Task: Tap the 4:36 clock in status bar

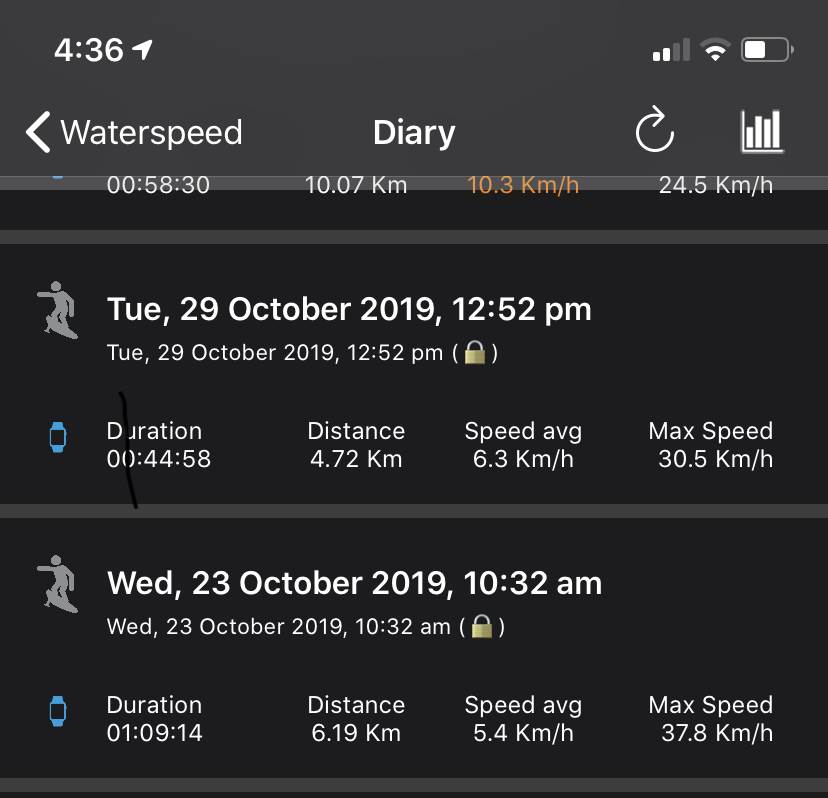Action: coord(88,50)
